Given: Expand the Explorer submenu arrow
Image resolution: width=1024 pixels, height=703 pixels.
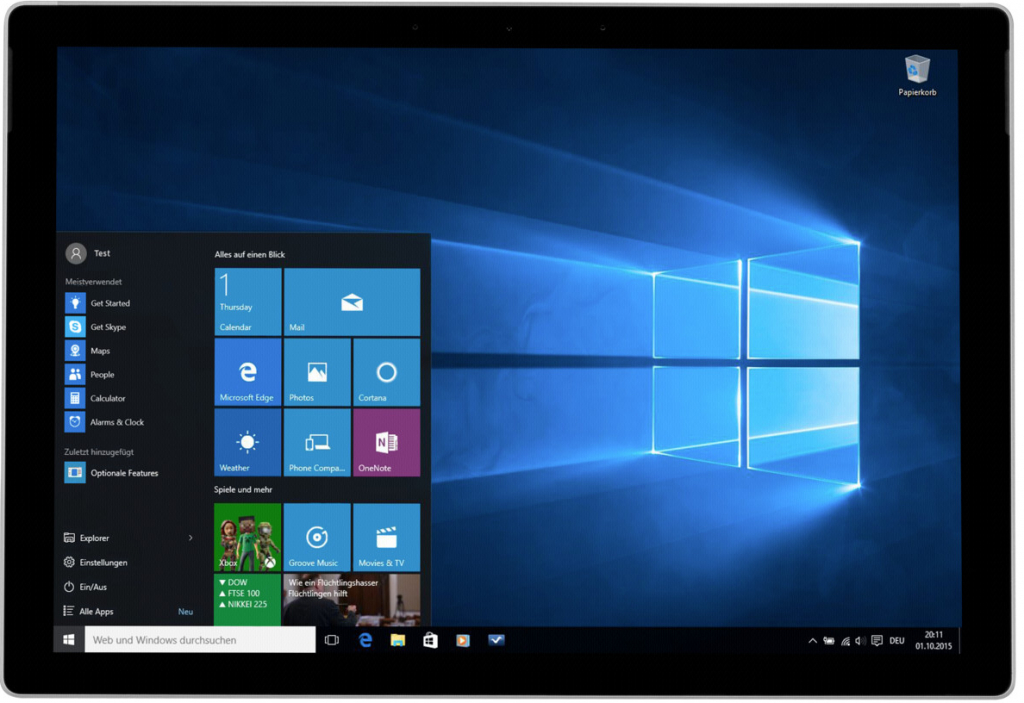Looking at the screenshot, I should point(191,538).
